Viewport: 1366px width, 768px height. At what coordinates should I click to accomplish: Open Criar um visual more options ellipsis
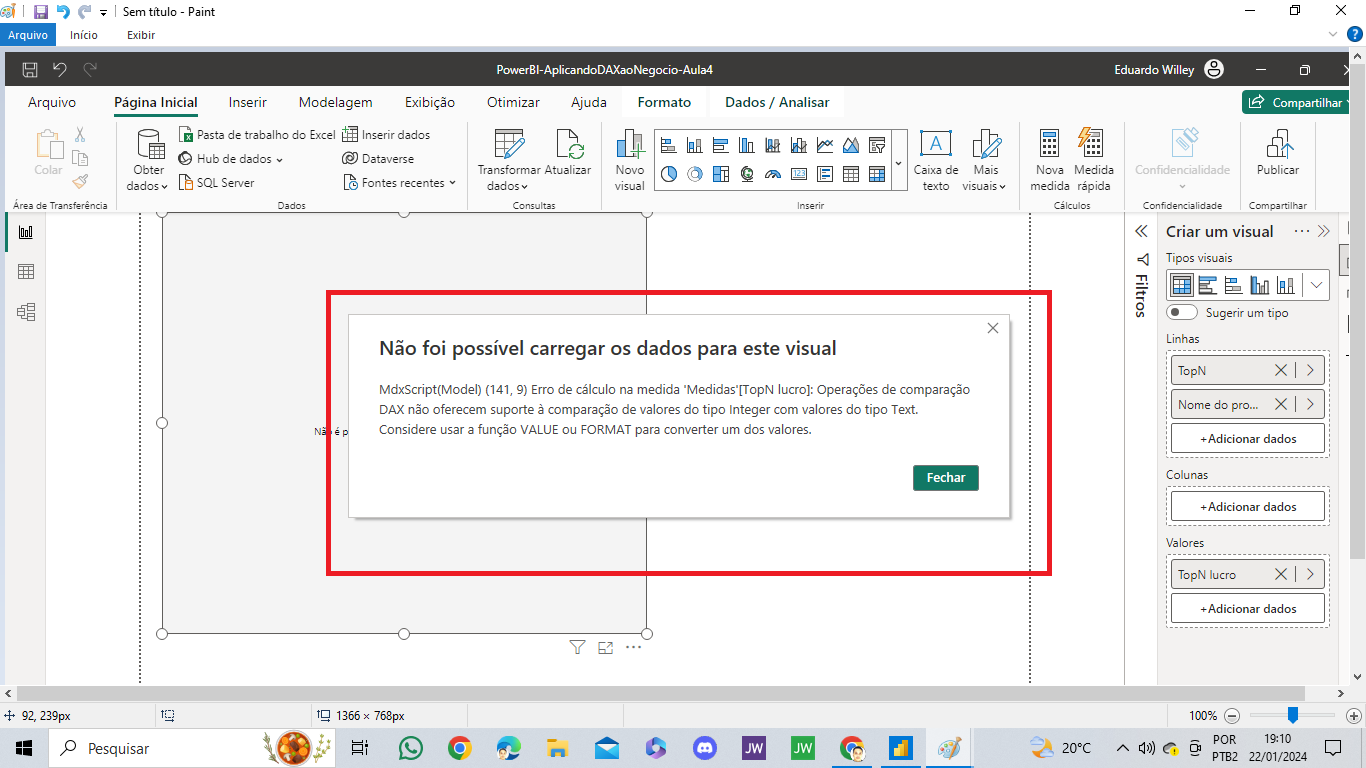(x=1301, y=231)
